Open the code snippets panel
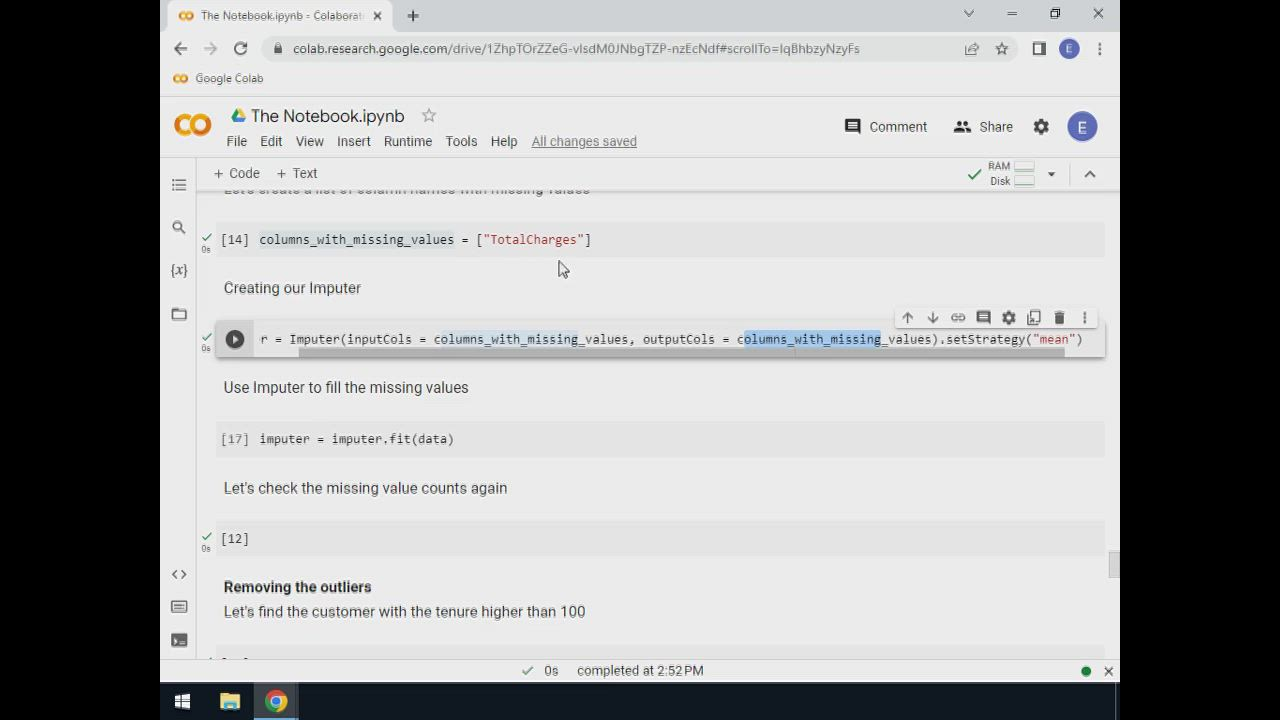1280x720 pixels. tap(179, 574)
